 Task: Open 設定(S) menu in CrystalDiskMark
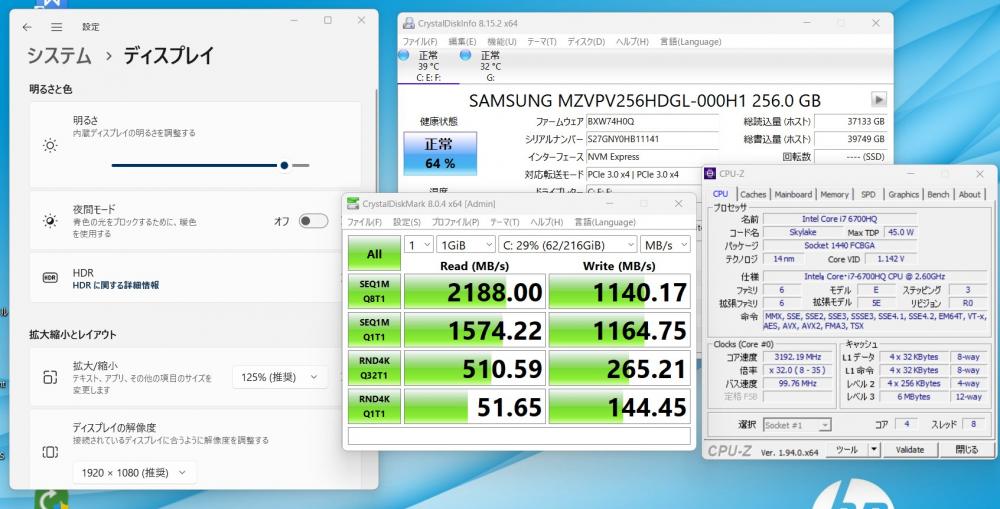click(406, 222)
